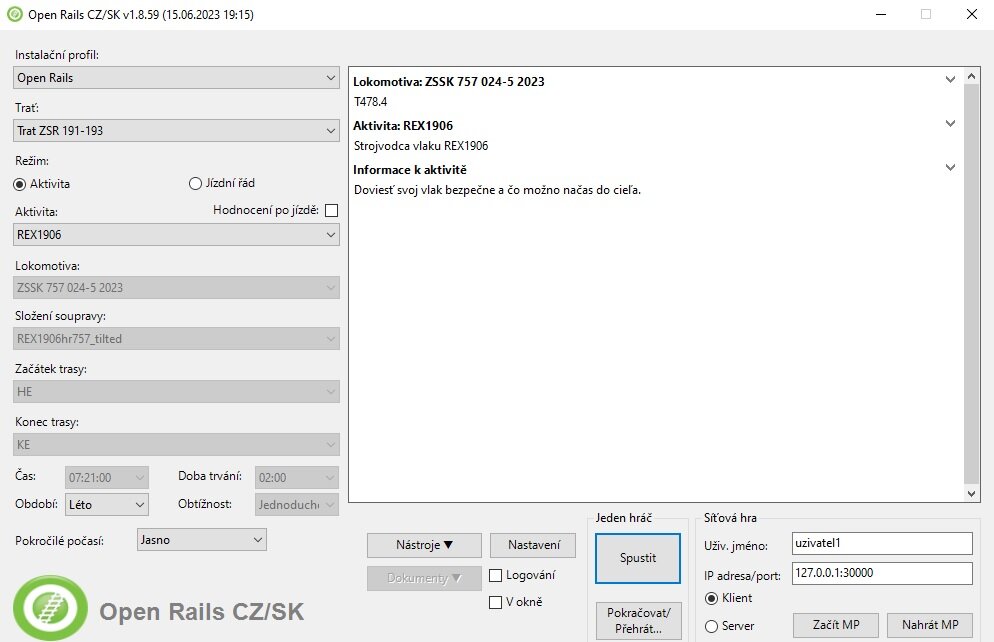Screen dimensions: 994x642
Task: Open the Instalační profil dropdown
Action: click(177, 78)
